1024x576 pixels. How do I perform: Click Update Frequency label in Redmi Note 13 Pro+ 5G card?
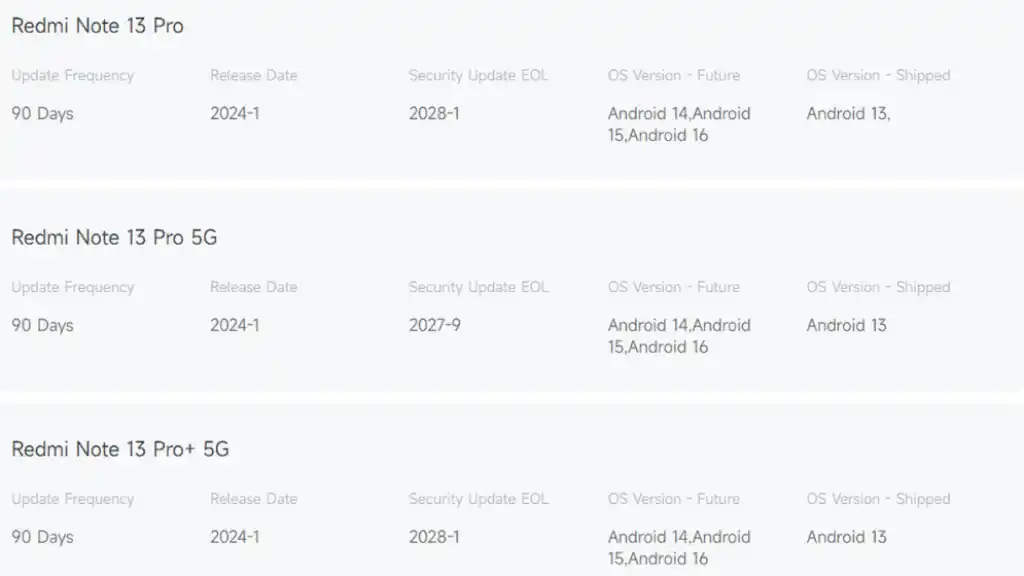[72, 499]
